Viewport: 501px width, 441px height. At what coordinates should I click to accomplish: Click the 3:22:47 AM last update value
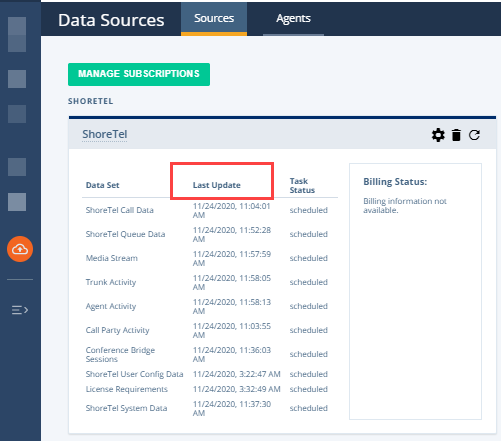coord(237,374)
